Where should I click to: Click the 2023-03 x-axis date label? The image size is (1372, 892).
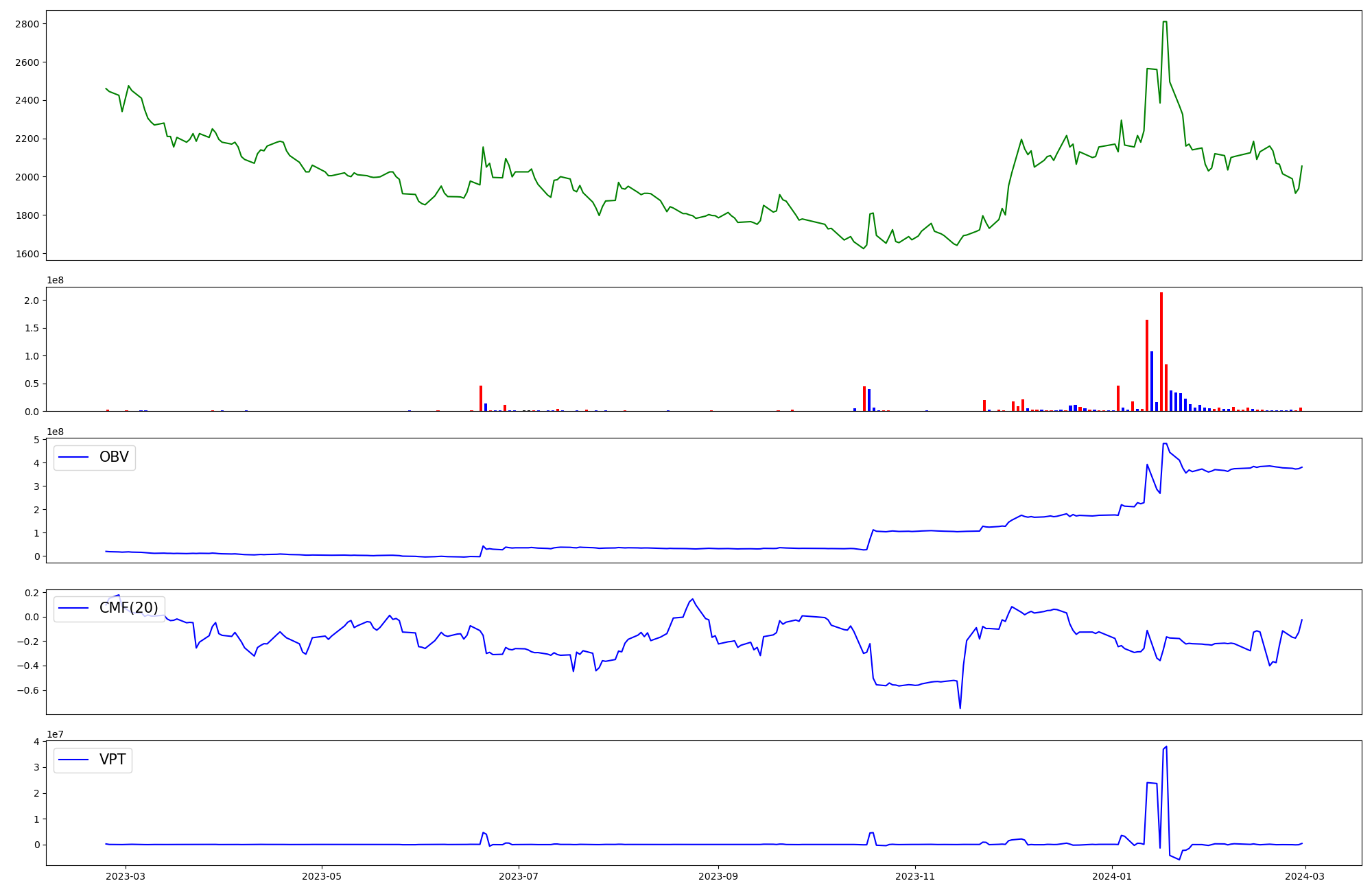click(x=125, y=876)
